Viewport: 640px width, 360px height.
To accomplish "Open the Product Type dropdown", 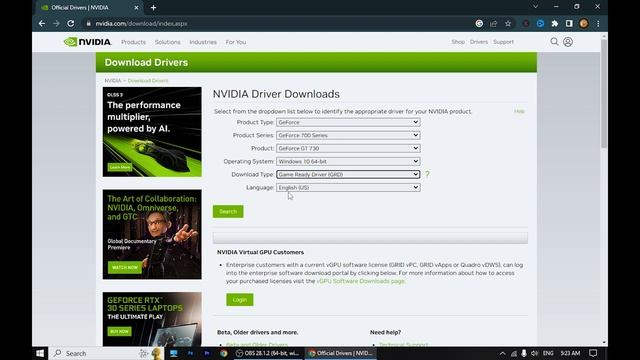I will (x=348, y=122).
